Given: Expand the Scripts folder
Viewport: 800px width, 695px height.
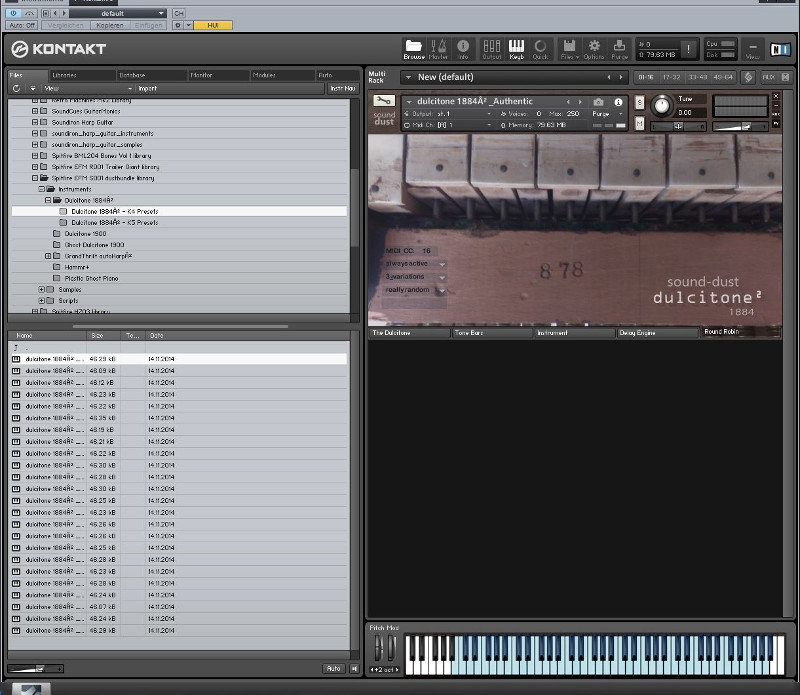Looking at the screenshot, I should pos(42,301).
